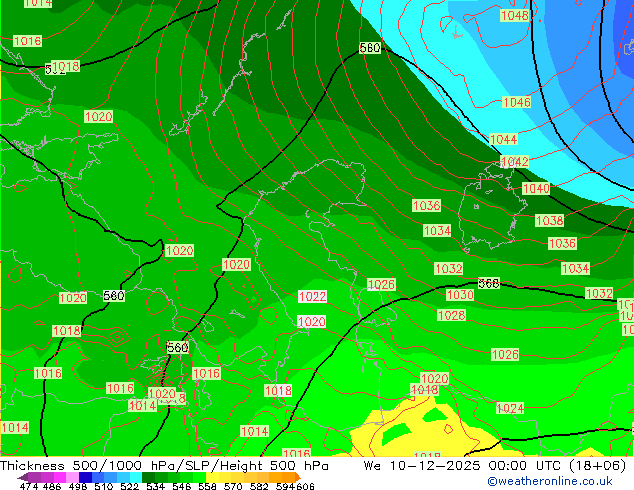Click the 1038 pressure label
Screen dimensions: 634x490
click(x=549, y=220)
